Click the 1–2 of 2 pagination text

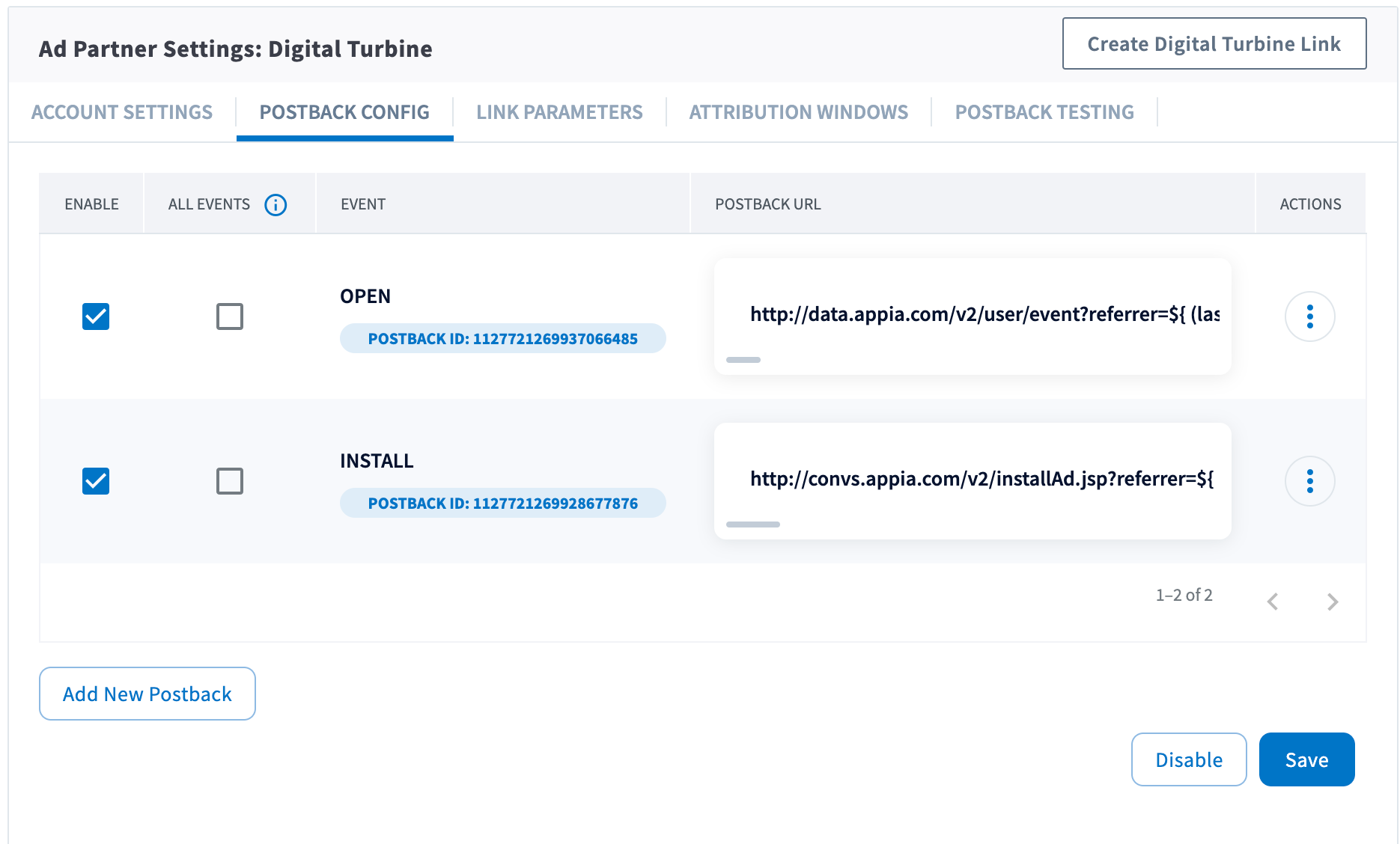coord(1184,595)
